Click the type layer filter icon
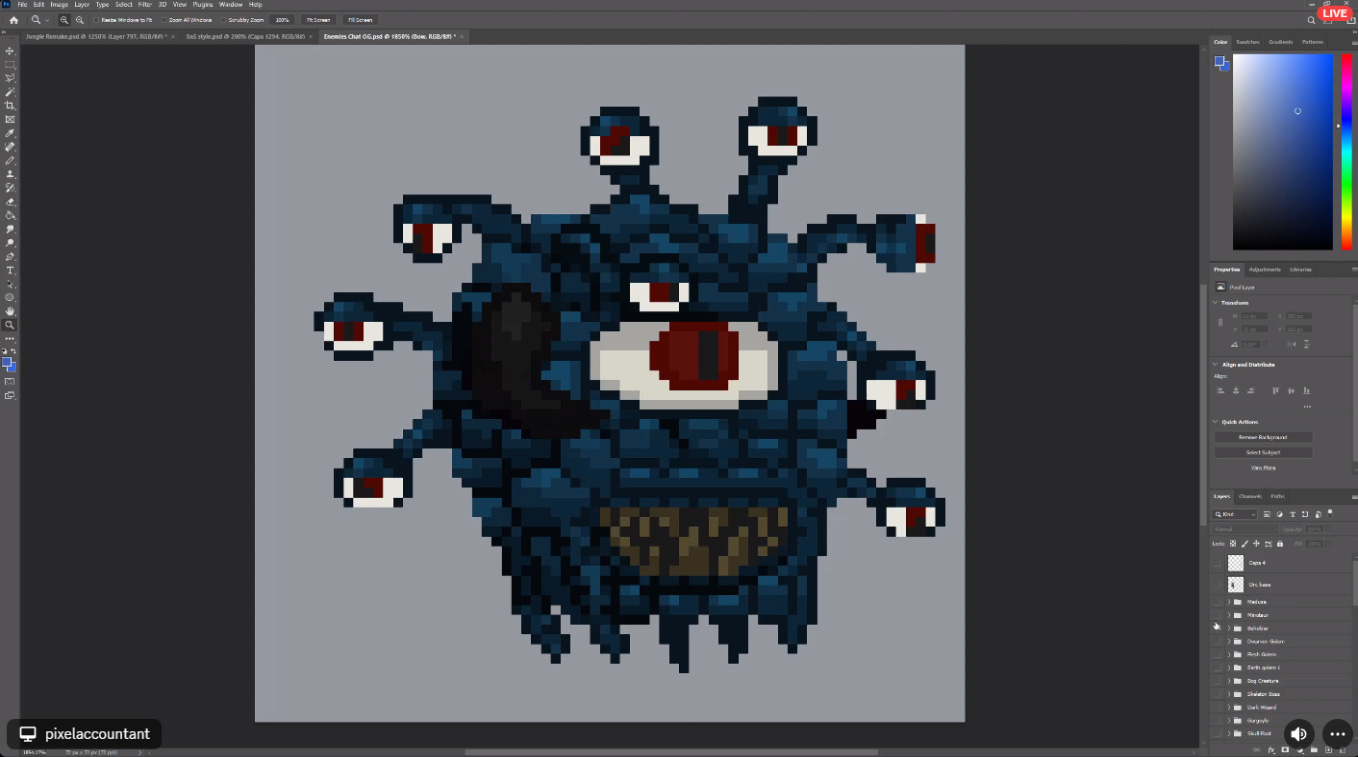This screenshot has width=1358, height=757. [x=1292, y=514]
